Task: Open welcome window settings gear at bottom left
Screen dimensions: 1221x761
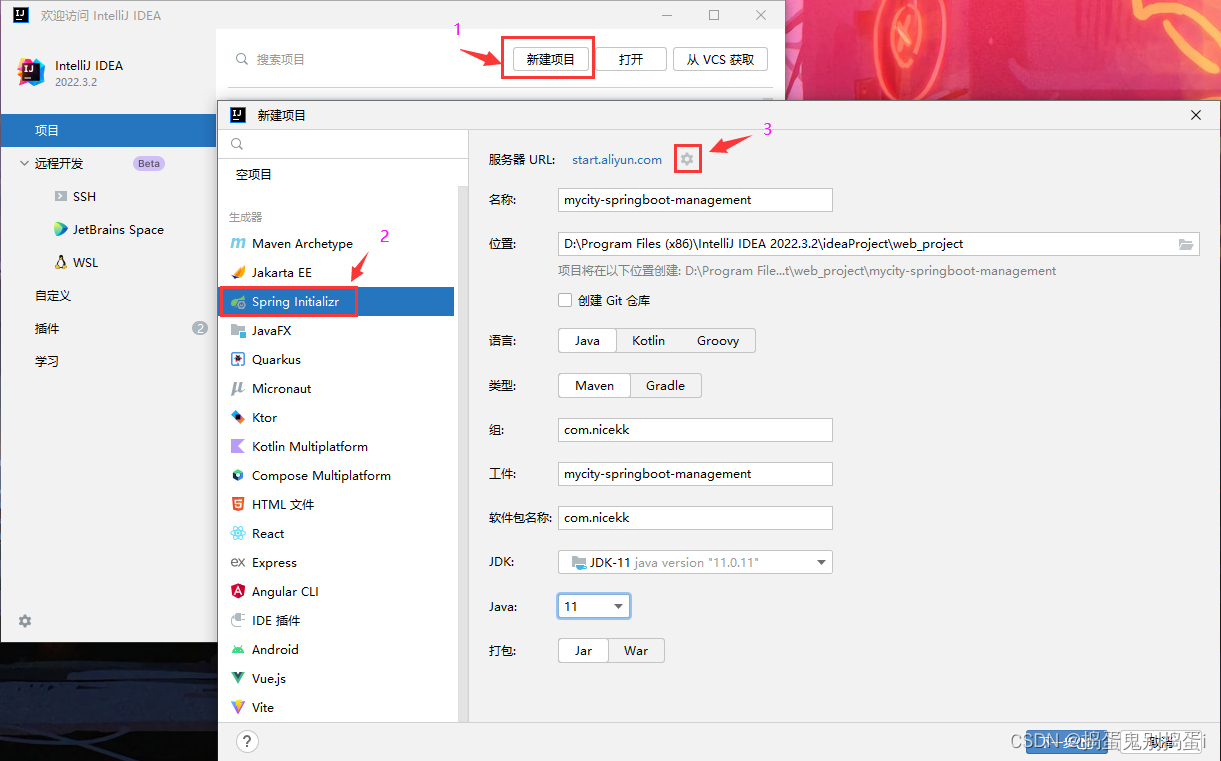Action: 25,621
